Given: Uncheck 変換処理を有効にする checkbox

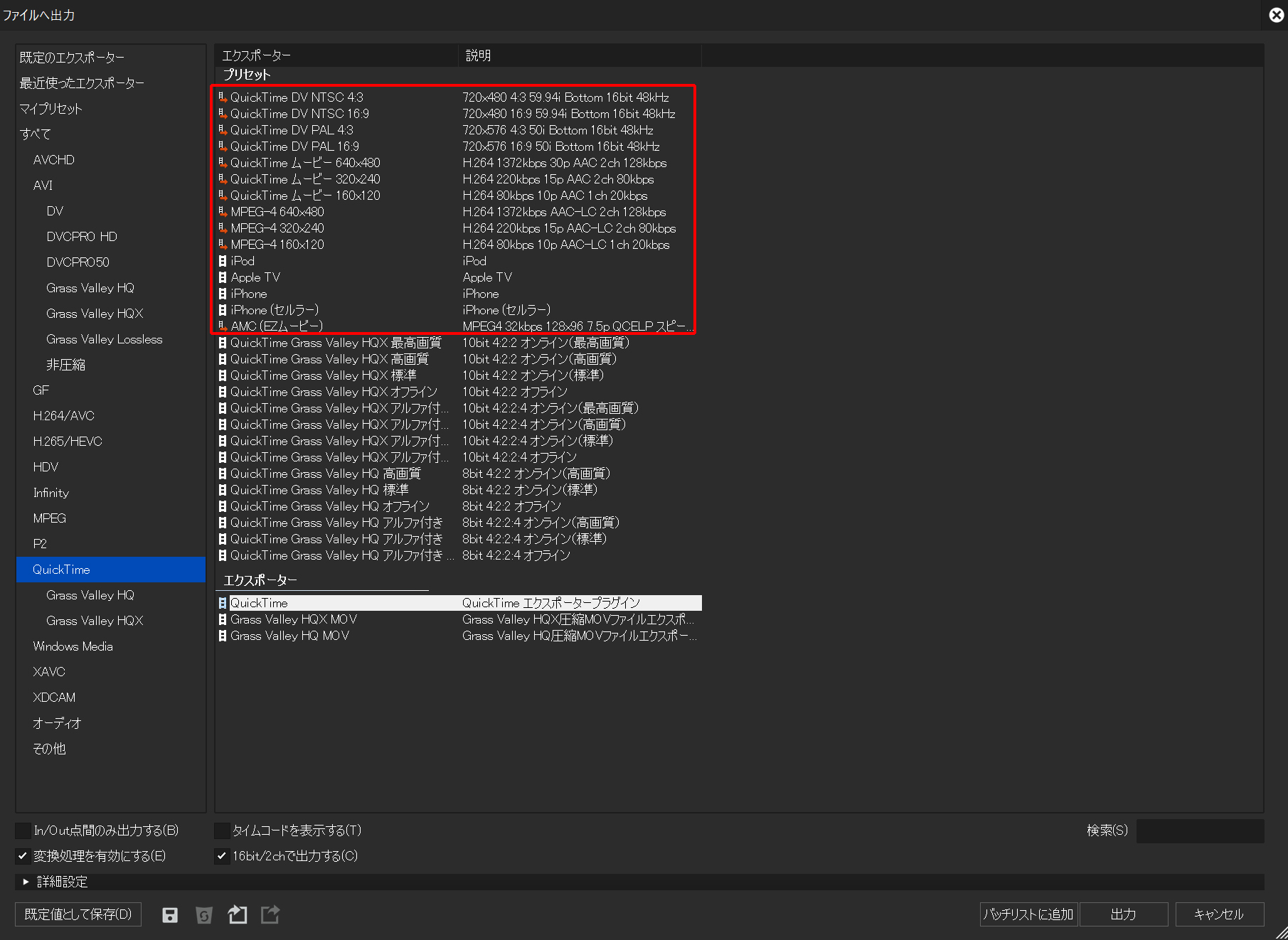Looking at the screenshot, I should [23, 856].
